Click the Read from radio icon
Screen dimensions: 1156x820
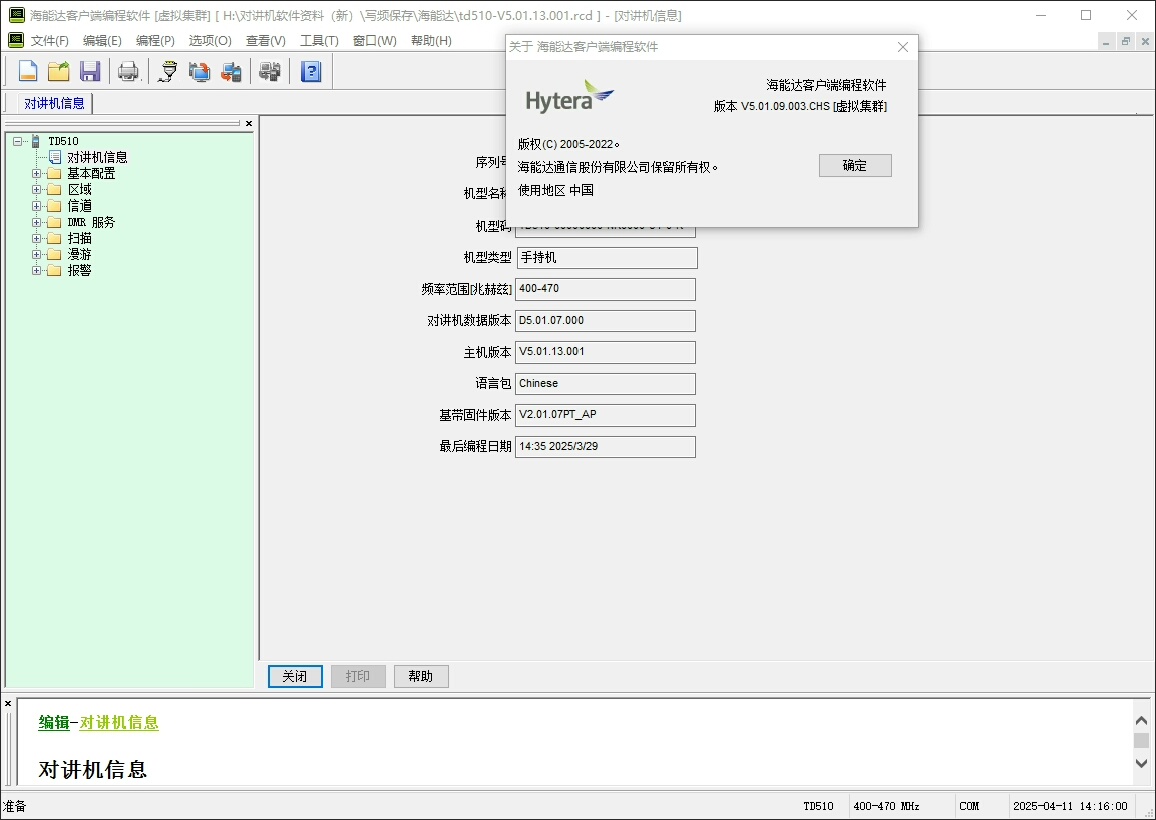click(x=200, y=71)
